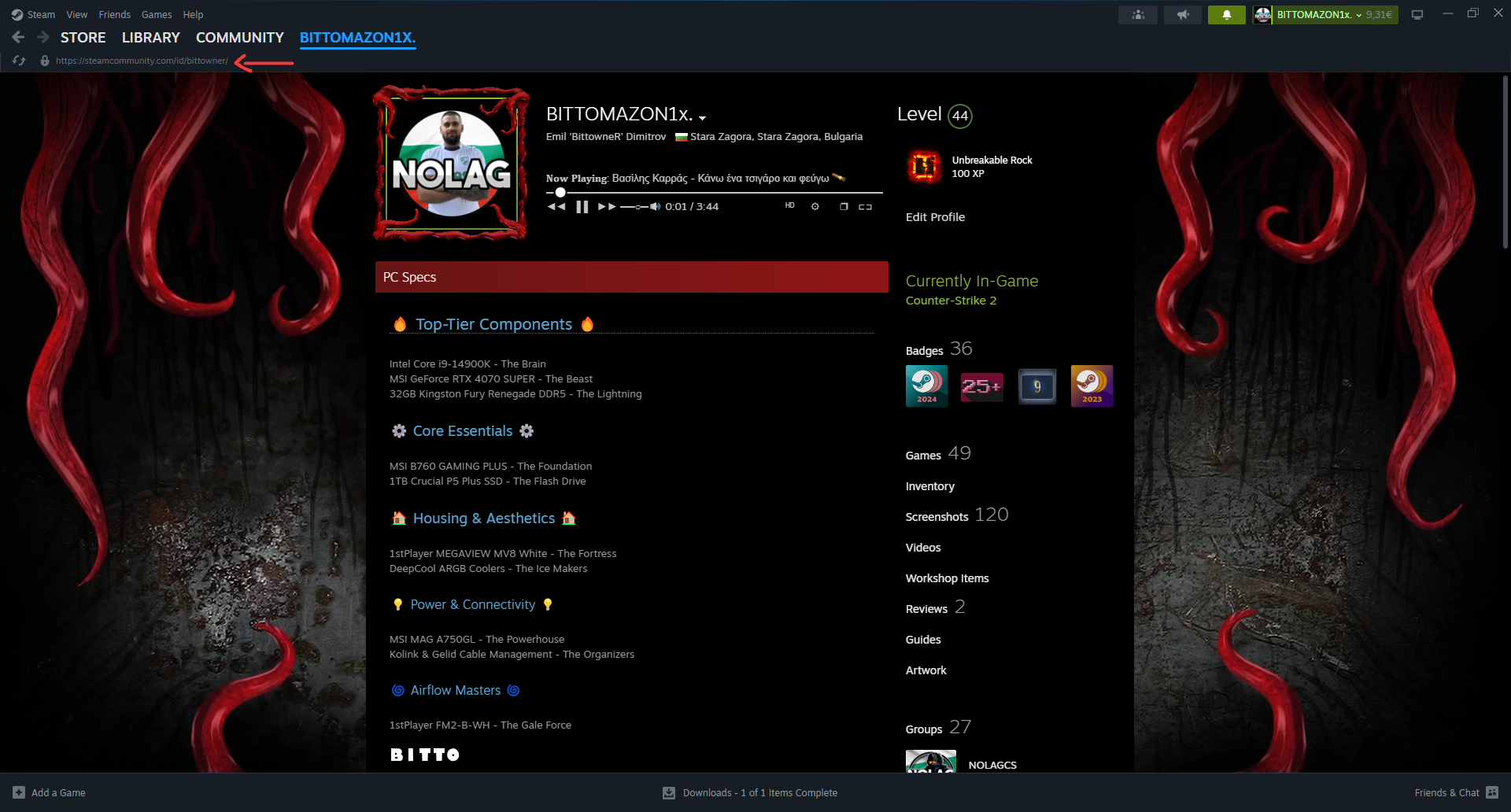Screen dimensions: 1511x812
Task: Open the account dropdown BITTOMAZON1x. in top bar
Action: [1319, 14]
